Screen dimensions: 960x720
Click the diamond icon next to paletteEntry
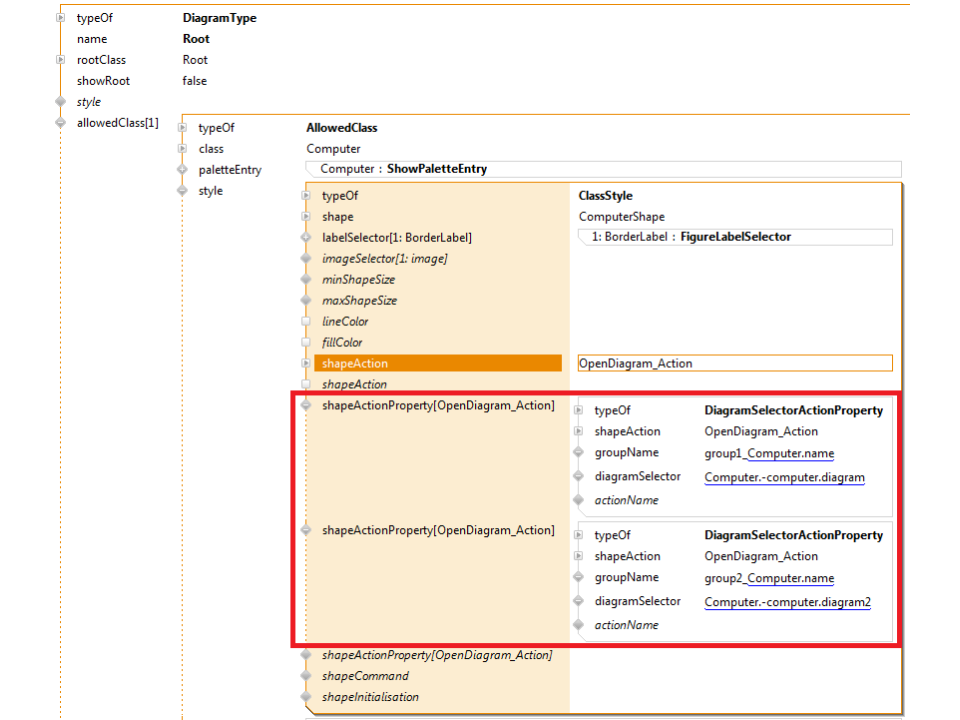click(182, 170)
